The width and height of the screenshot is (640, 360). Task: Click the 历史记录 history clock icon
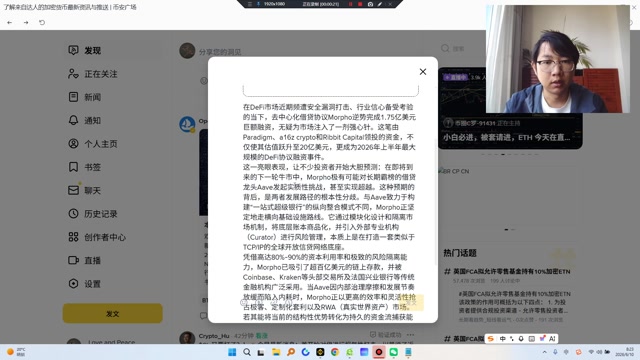coord(73,213)
